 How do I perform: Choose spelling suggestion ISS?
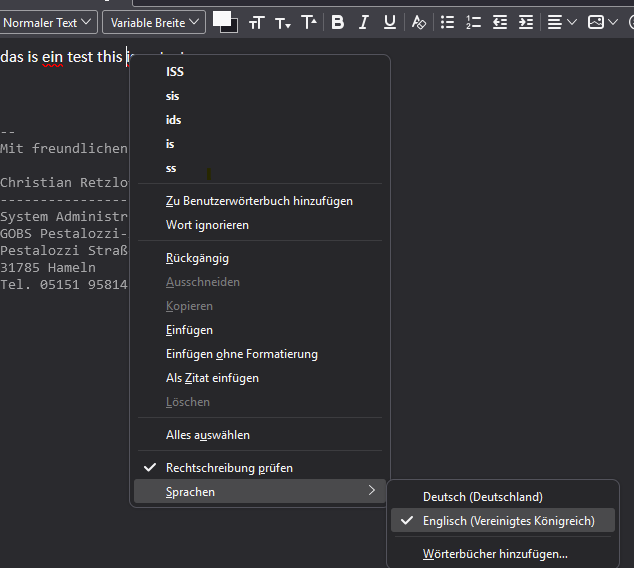260,72
